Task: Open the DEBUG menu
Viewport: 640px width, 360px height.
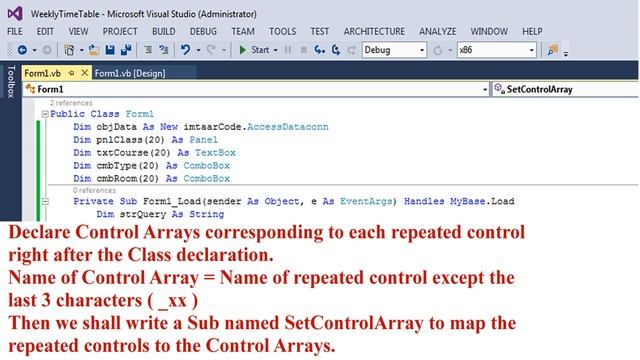Action: 203,31
